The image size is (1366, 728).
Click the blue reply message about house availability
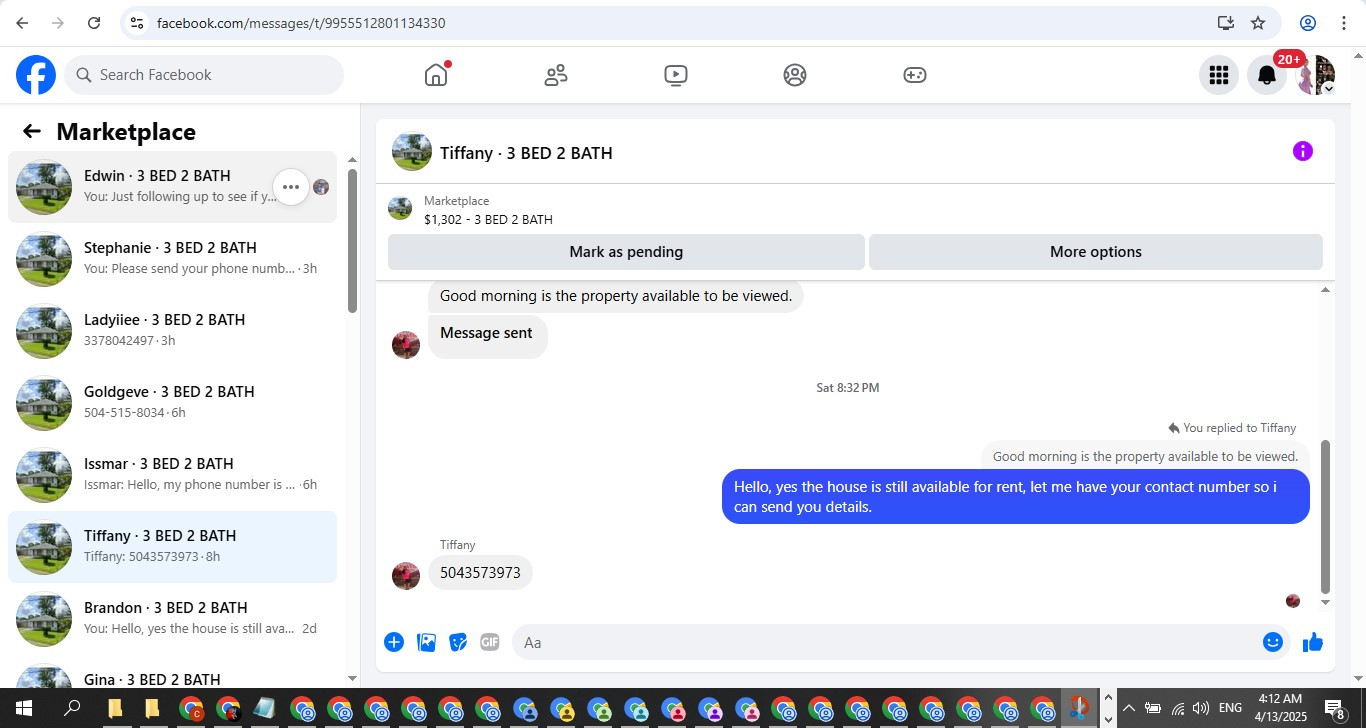point(1016,497)
